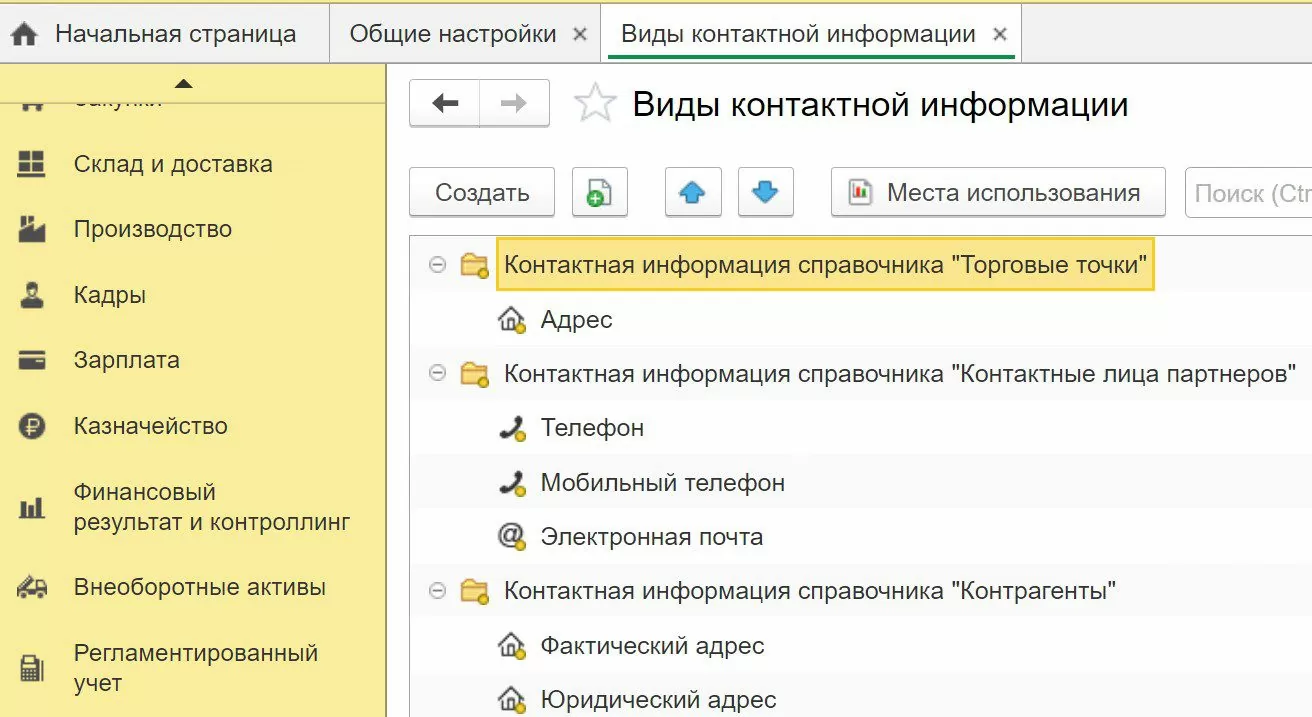Open the Начальная страница tab
The height and width of the screenshot is (717, 1312).
tap(174, 34)
